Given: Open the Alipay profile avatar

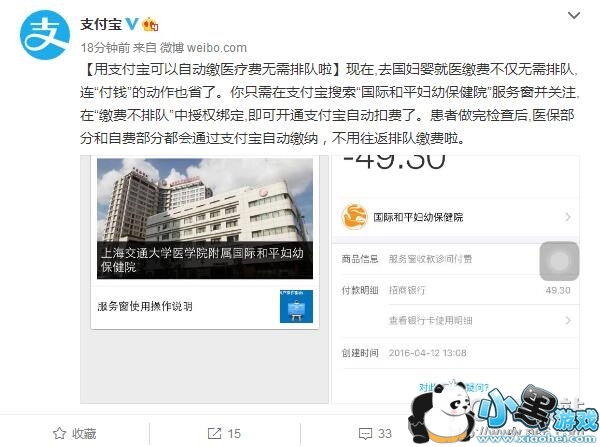Looking at the screenshot, I should pyautogui.click(x=45, y=35).
